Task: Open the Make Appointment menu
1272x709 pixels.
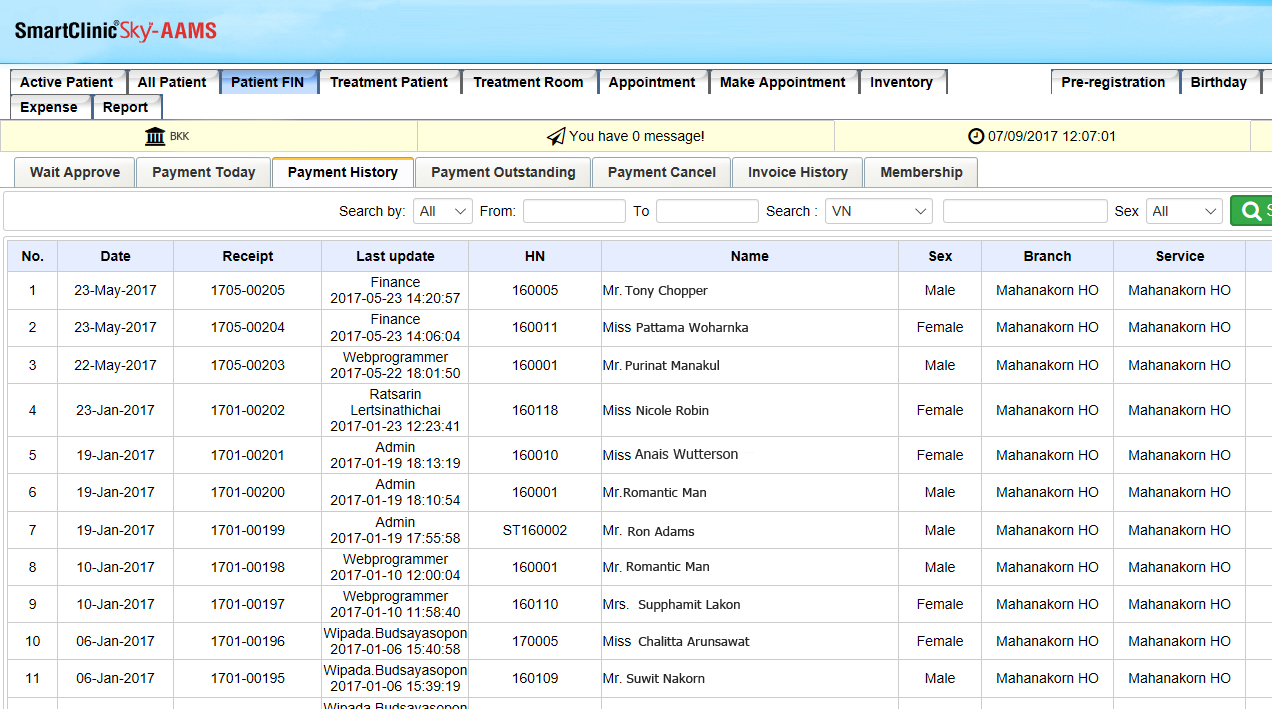Action: [782, 82]
